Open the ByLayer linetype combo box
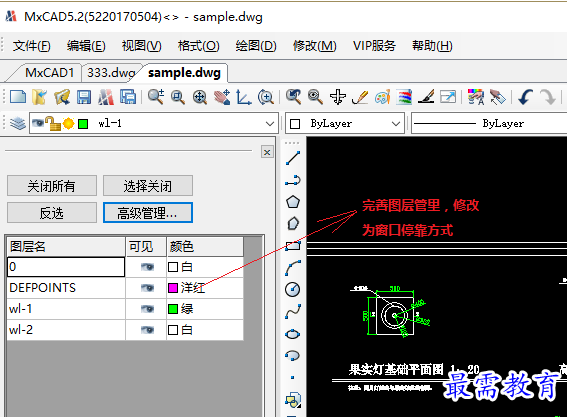Viewport: 567px width, 417px height. 489,123
